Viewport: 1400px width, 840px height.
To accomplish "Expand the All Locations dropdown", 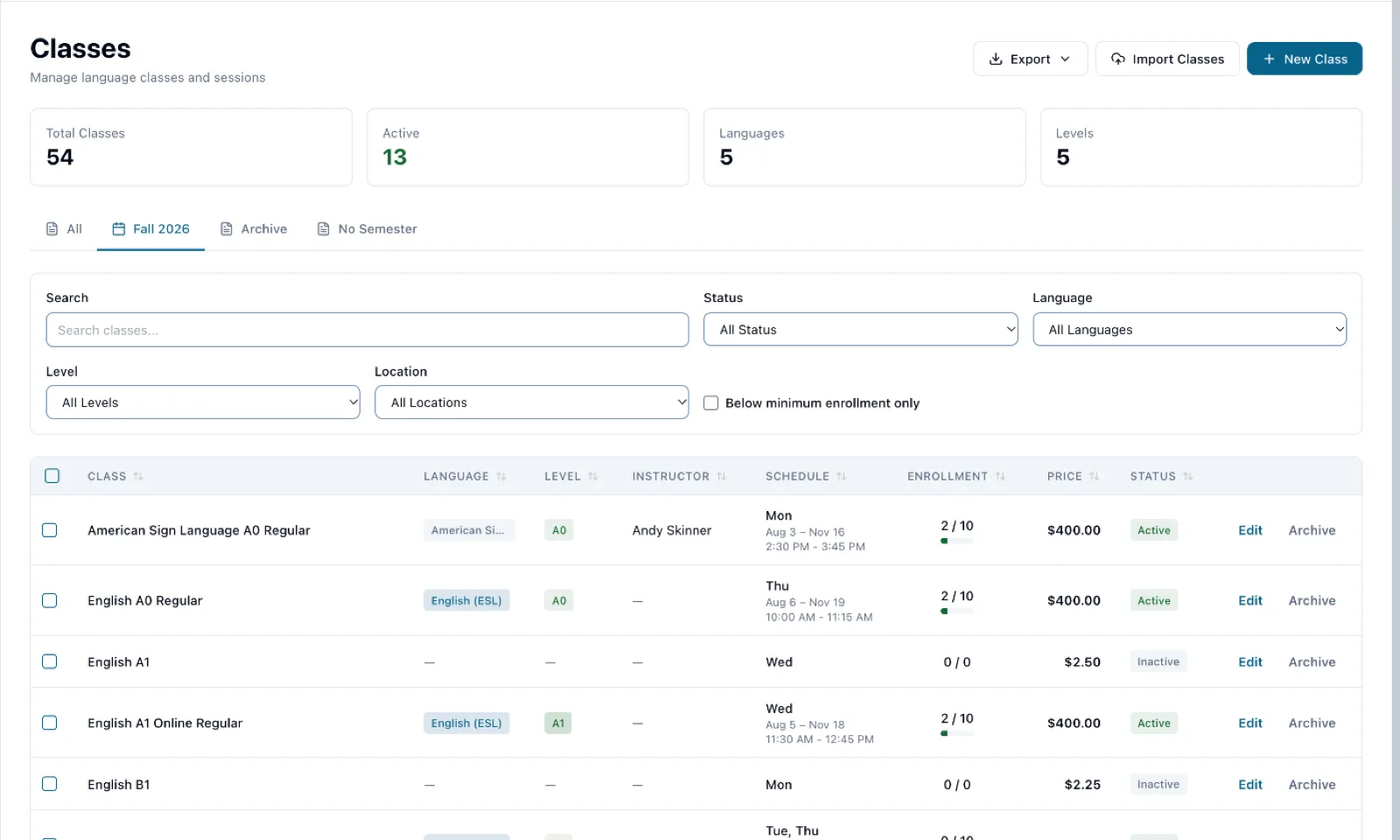I will (531, 402).
